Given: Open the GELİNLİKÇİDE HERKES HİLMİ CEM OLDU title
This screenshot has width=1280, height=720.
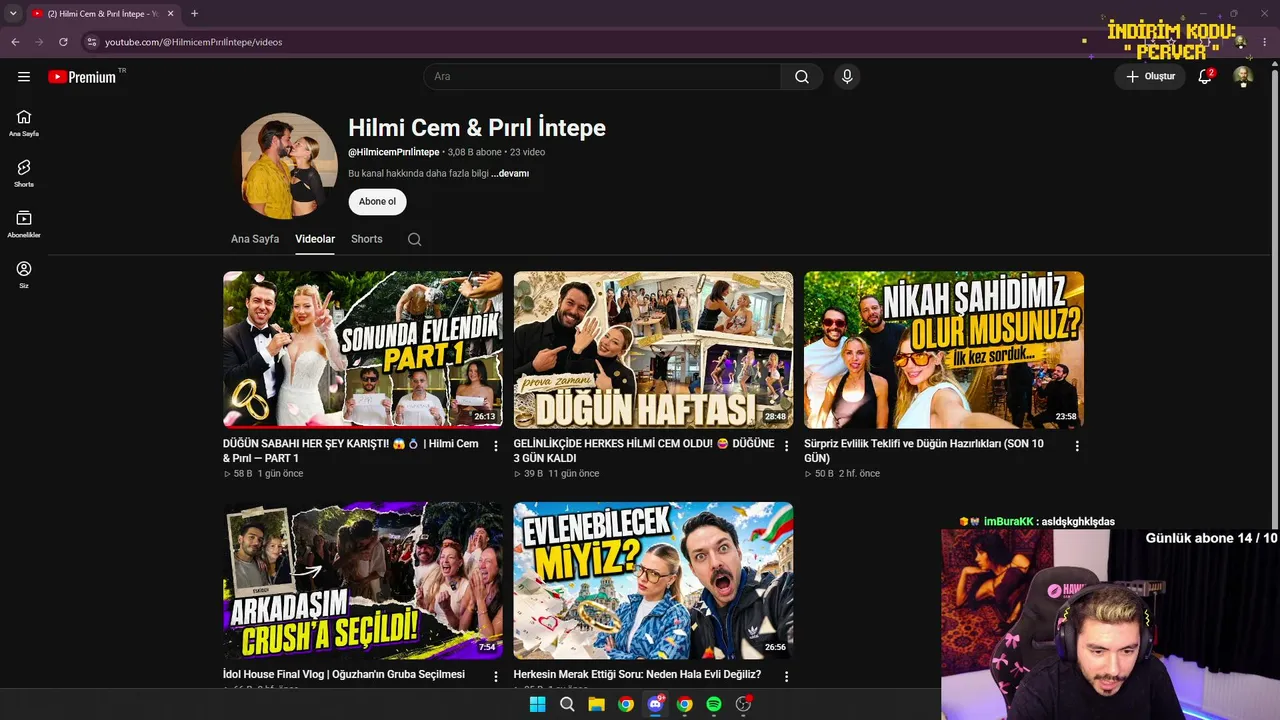Looking at the screenshot, I should pos(644,451).
